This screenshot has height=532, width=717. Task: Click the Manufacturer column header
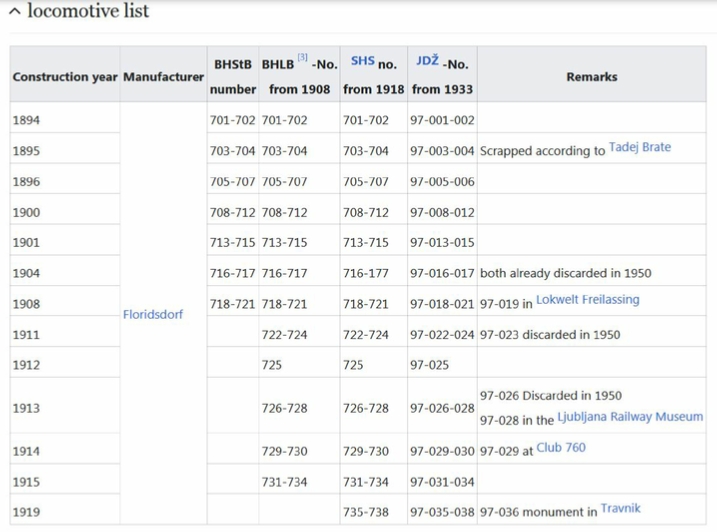[163, 77]
